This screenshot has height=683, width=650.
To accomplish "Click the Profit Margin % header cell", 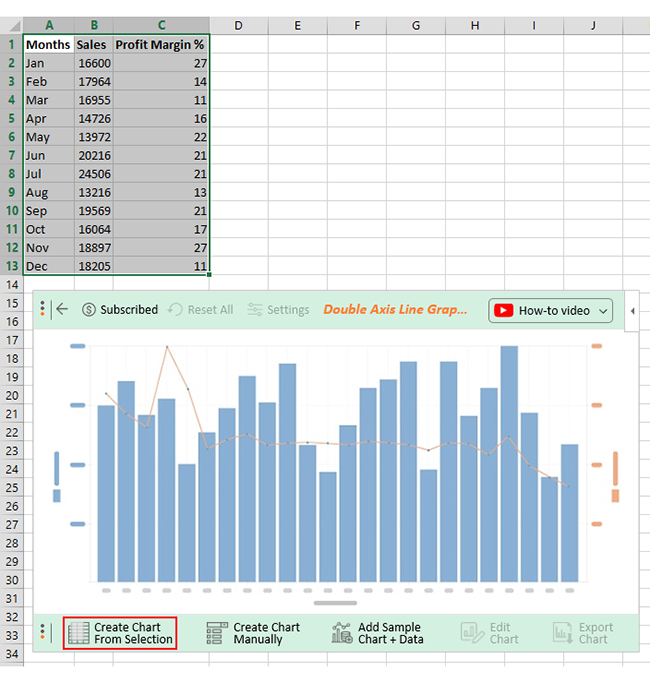I will click(161, 44).
